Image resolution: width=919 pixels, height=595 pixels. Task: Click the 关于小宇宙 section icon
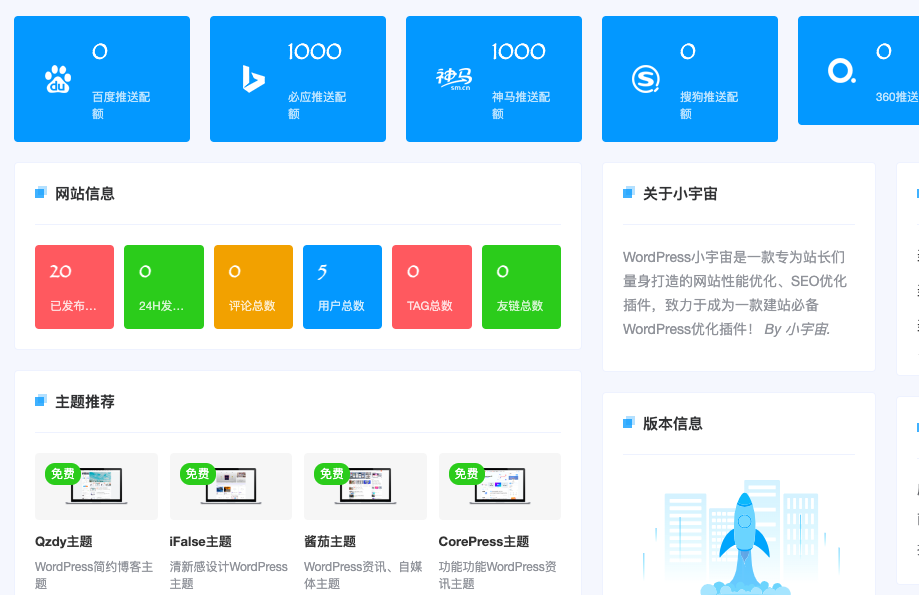pos(628,192)
